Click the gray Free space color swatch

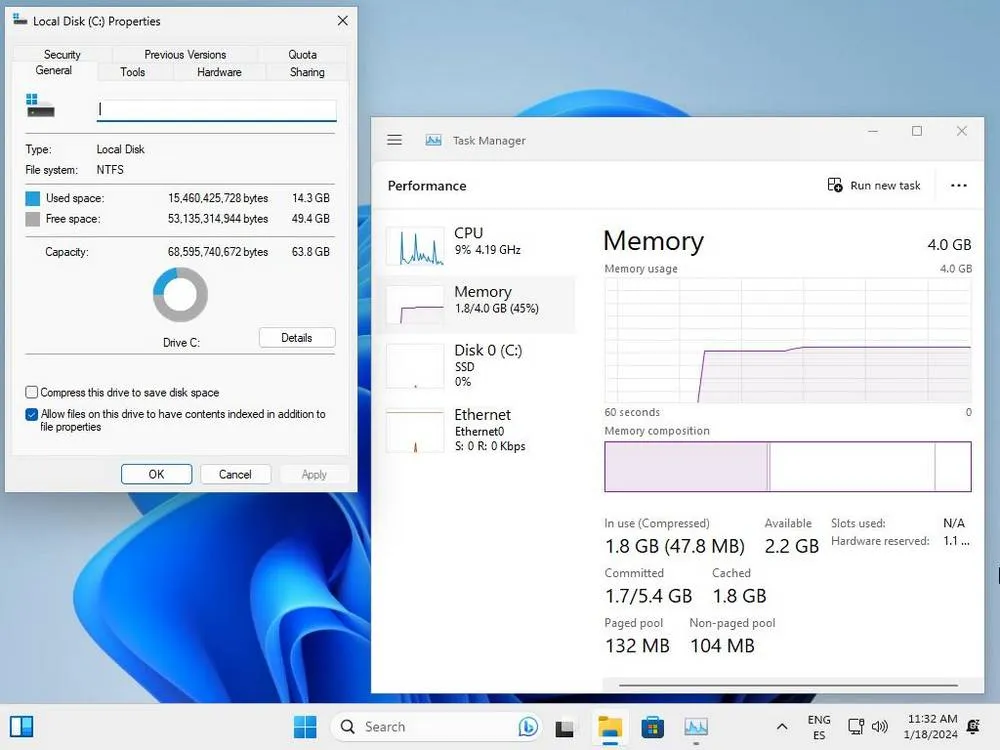tap(33, 219)
